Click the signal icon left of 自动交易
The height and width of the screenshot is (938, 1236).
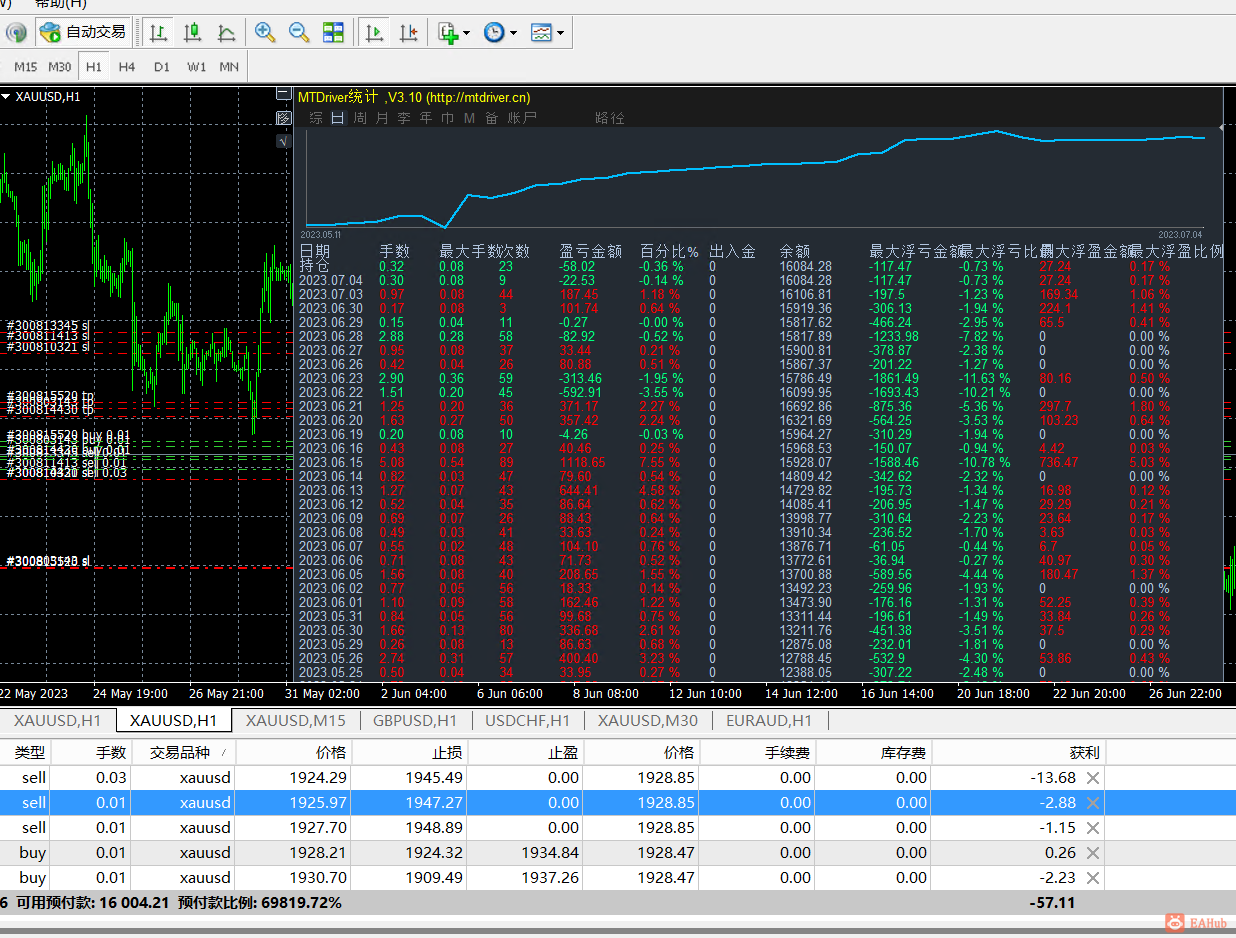[x=16, y=32]
